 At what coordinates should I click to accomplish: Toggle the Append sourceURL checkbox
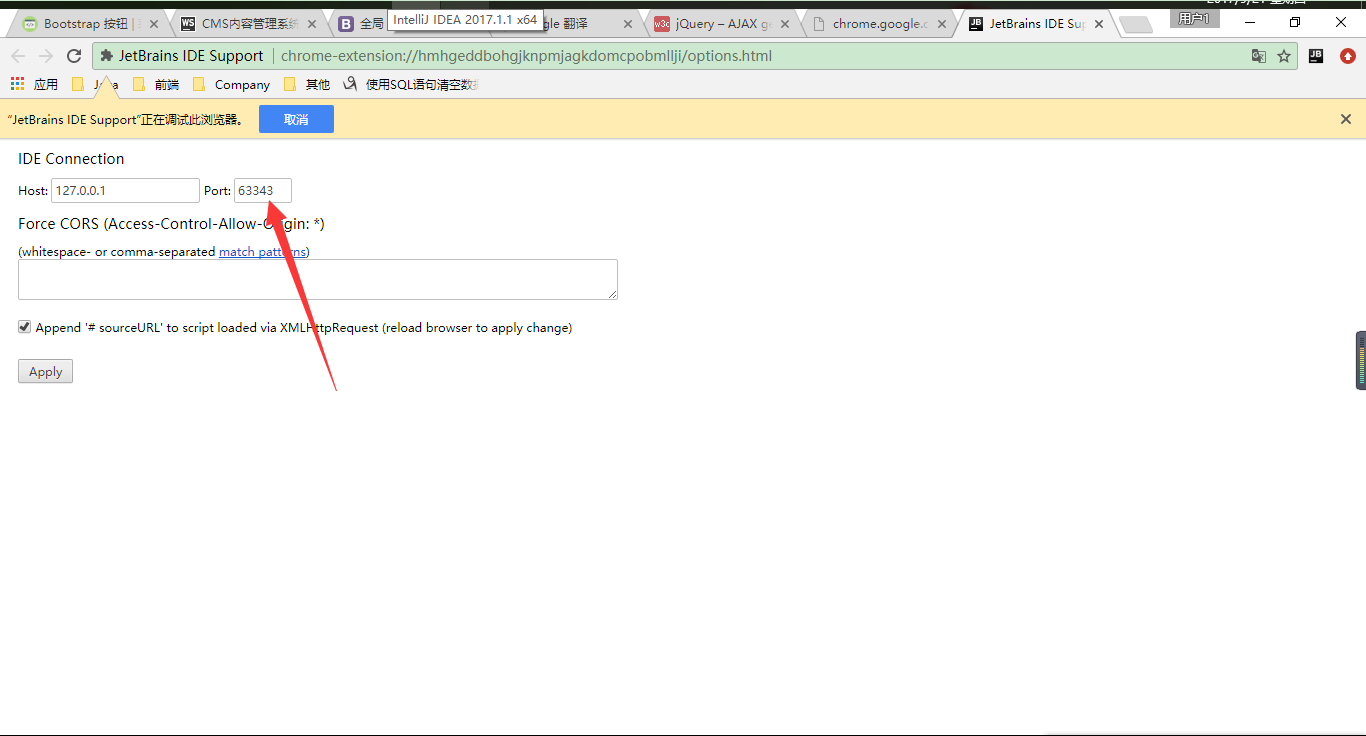point(25,327)
